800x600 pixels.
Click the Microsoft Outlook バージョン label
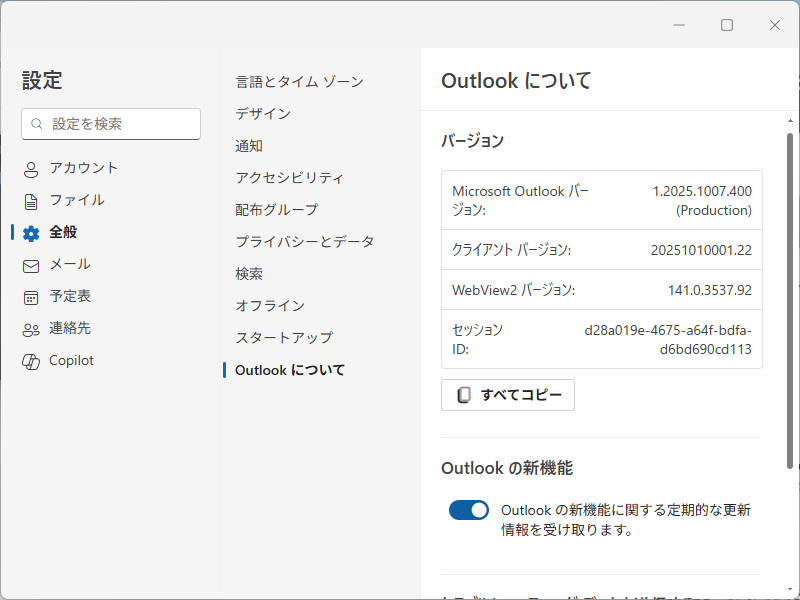[x=520, y=201]
